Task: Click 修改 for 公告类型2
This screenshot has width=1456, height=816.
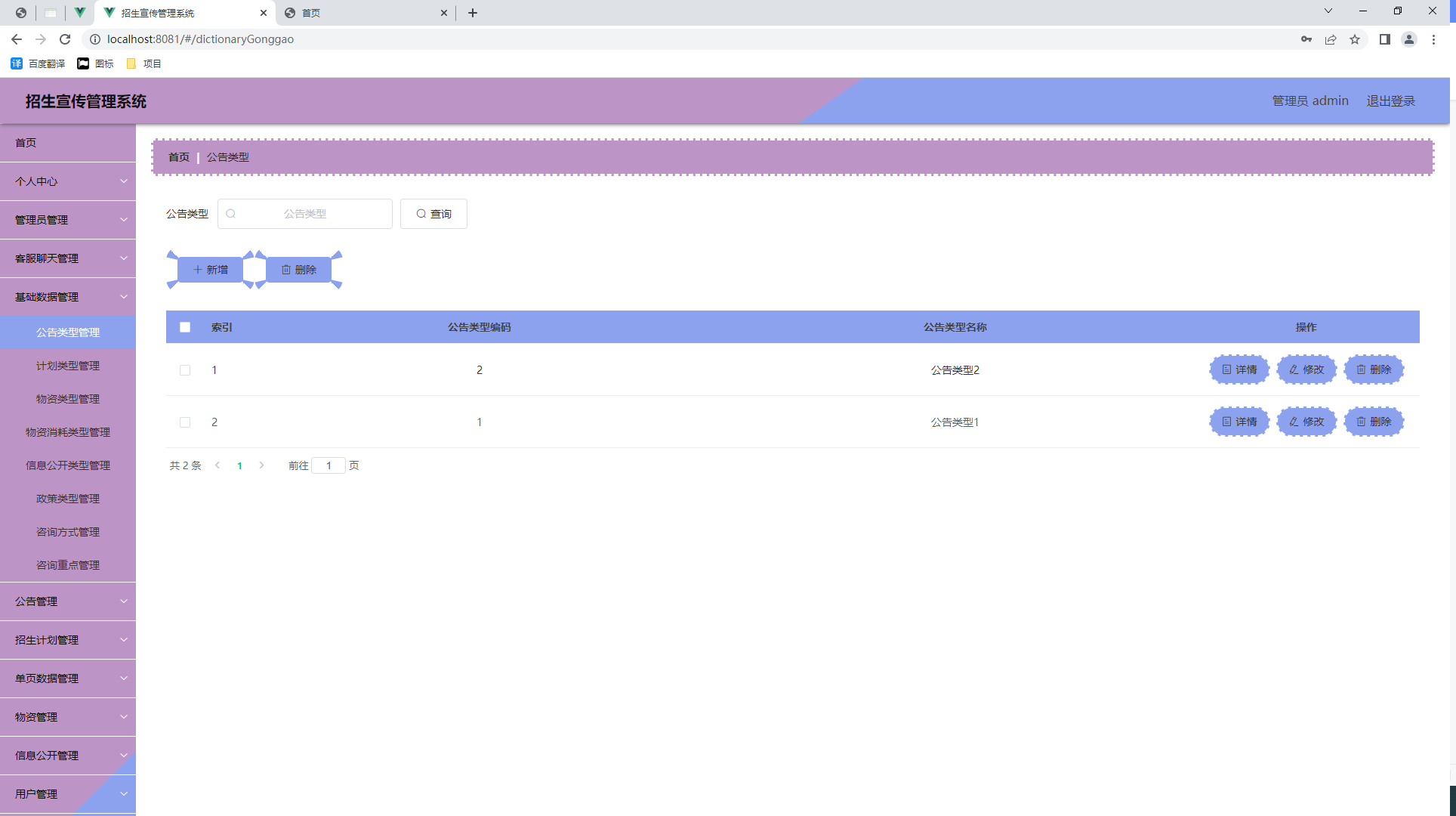Action: 1306,369
